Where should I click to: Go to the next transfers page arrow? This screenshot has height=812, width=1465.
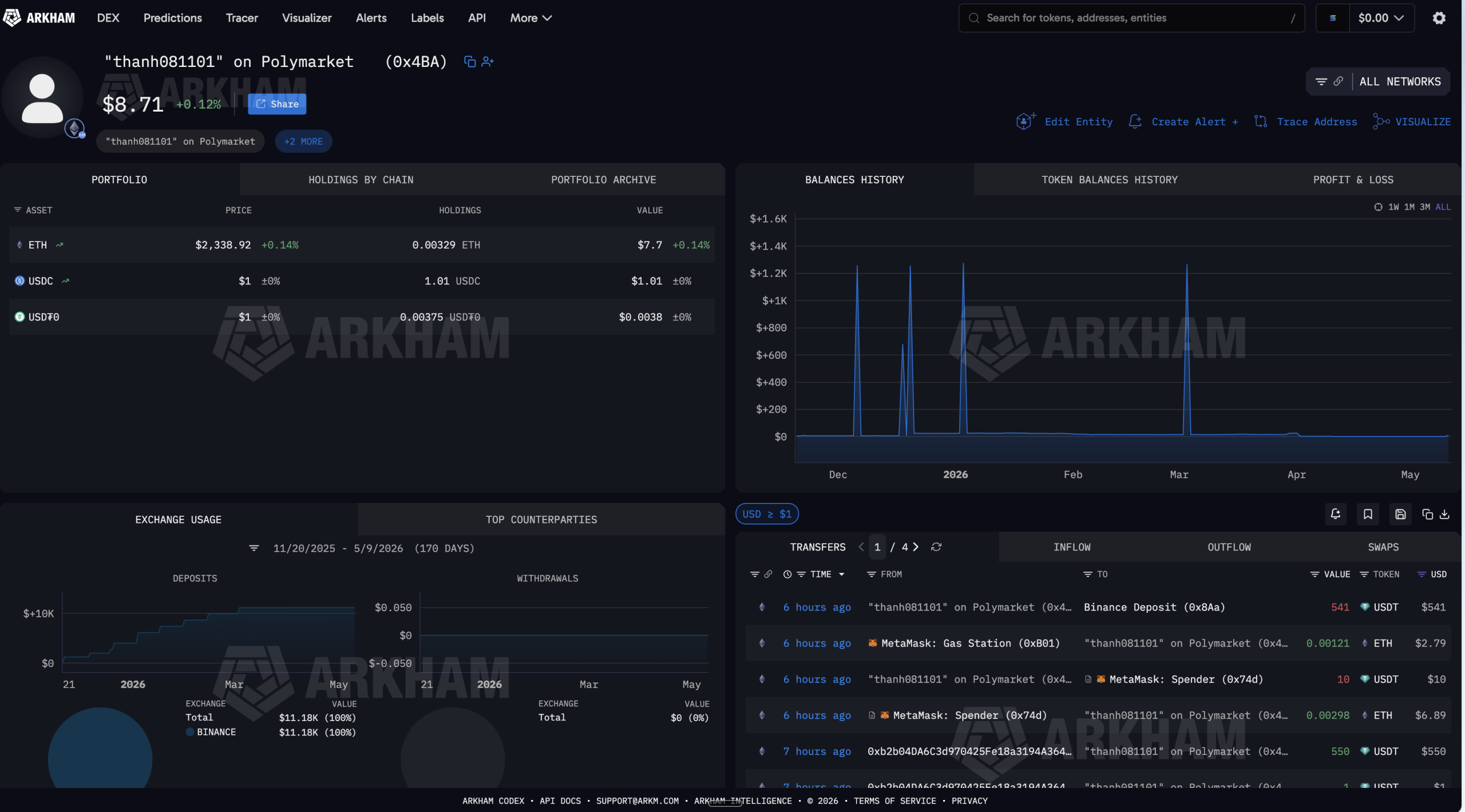tap(916, 547)
